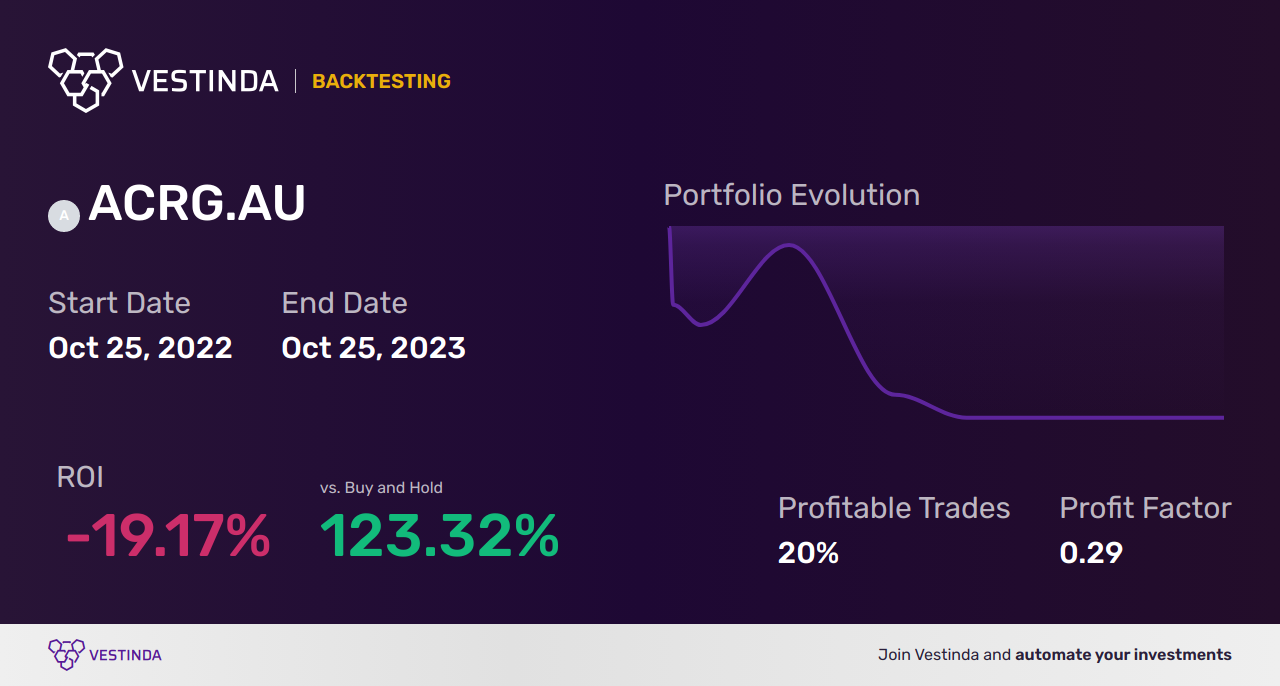Screen dimensions: 1280x686
Task: Click the small purple Vestinda logo in footer
Action: (65, 655)
